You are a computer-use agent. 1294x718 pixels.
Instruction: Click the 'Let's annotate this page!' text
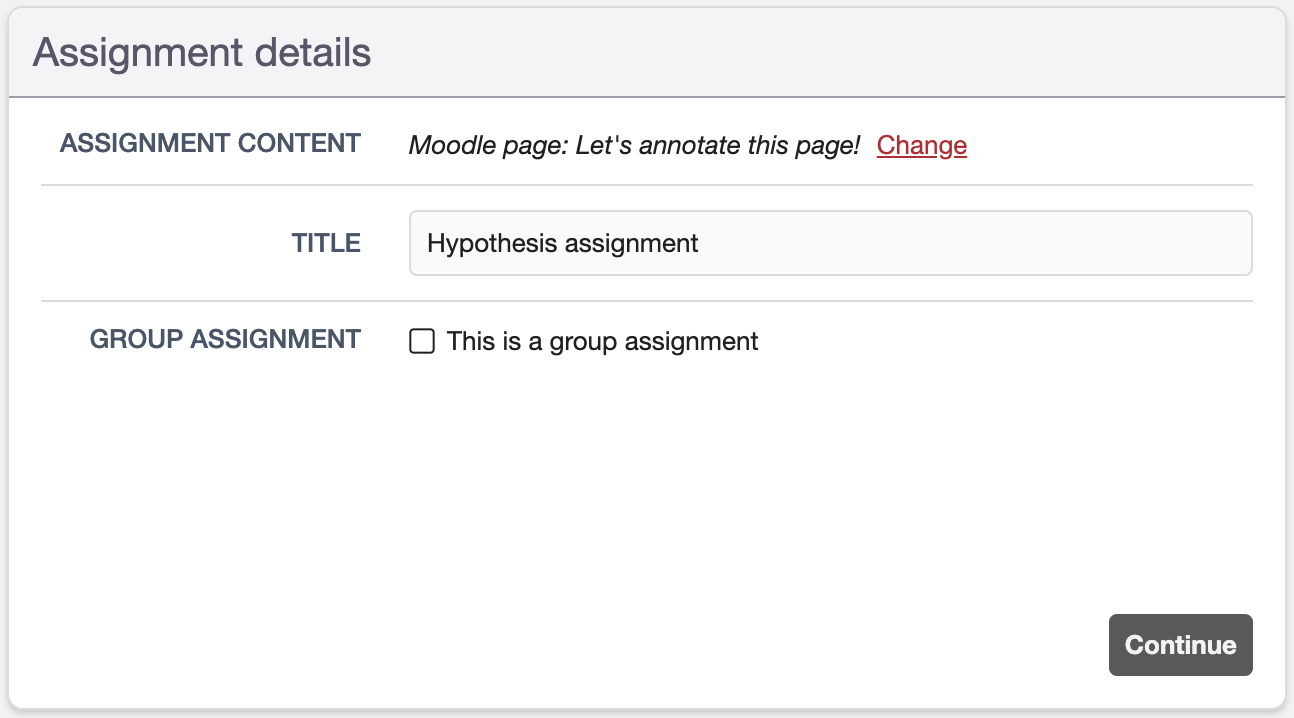tap(718, 146)
